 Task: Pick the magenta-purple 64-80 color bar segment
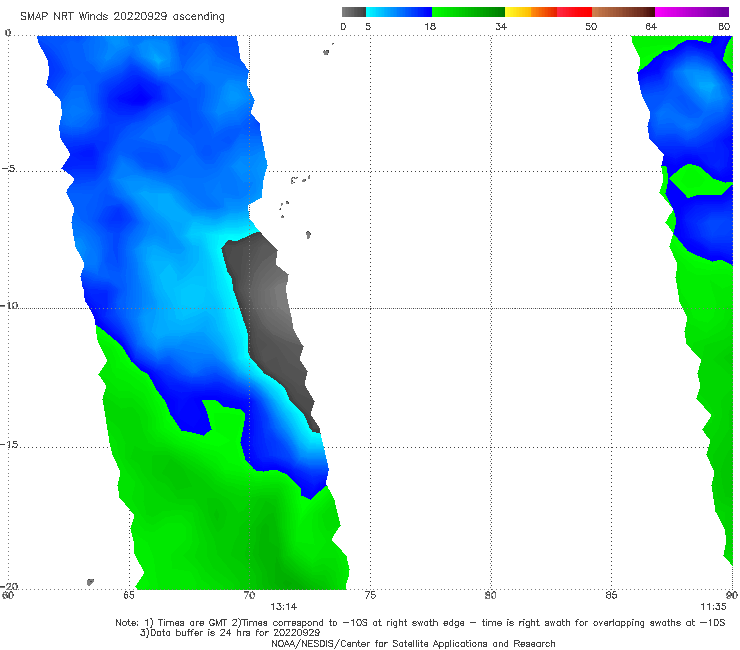pyautogui.click(x=692, y=12)
